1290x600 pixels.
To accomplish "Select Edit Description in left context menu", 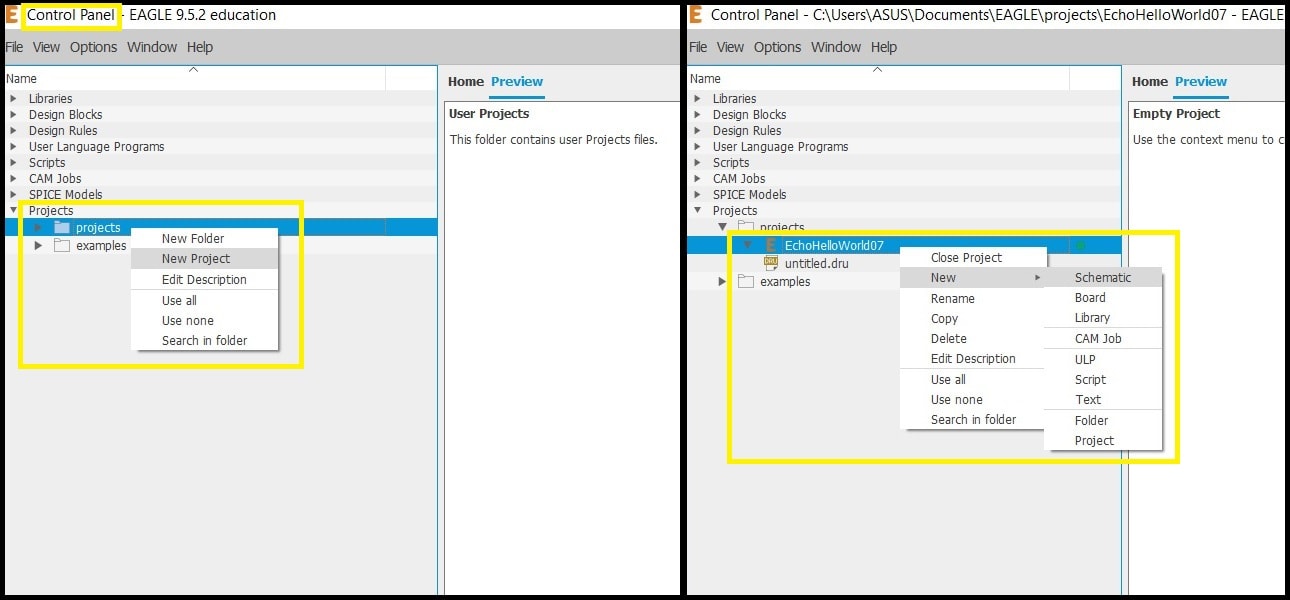I will (x=204, y=279).
